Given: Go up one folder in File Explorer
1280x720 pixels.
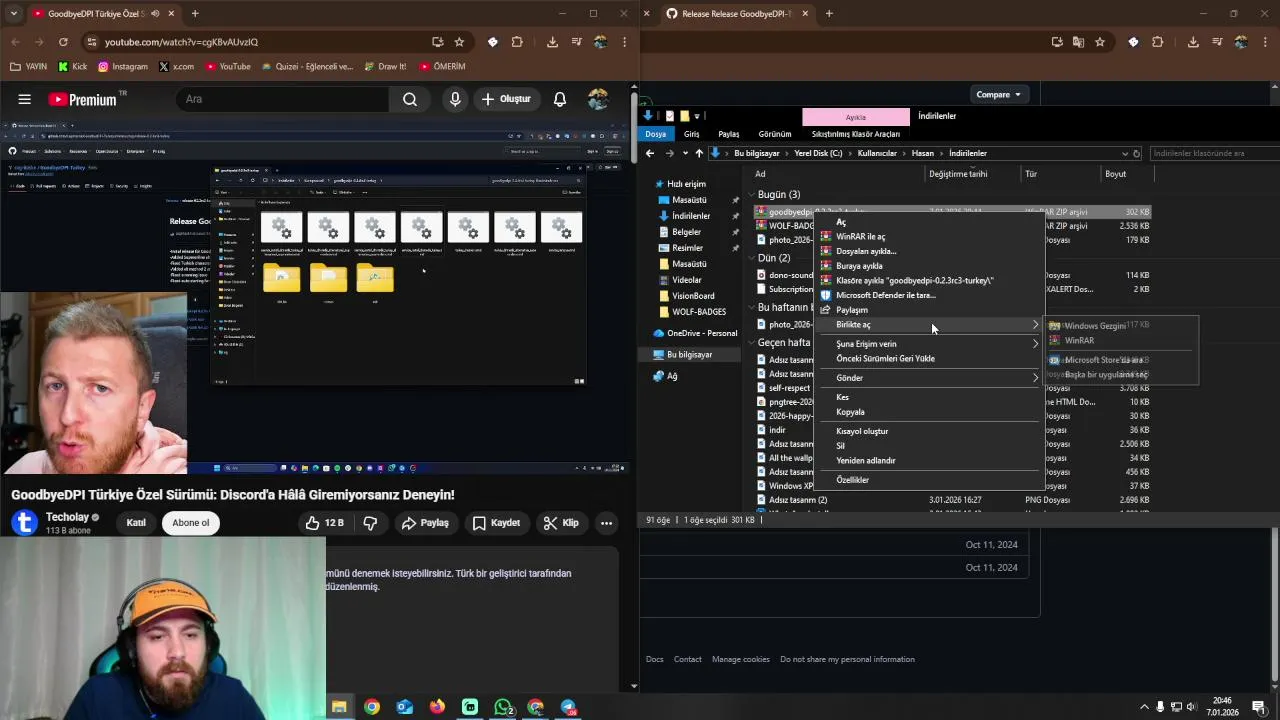Looking at the screenshot, I should [x=699, y=153].
